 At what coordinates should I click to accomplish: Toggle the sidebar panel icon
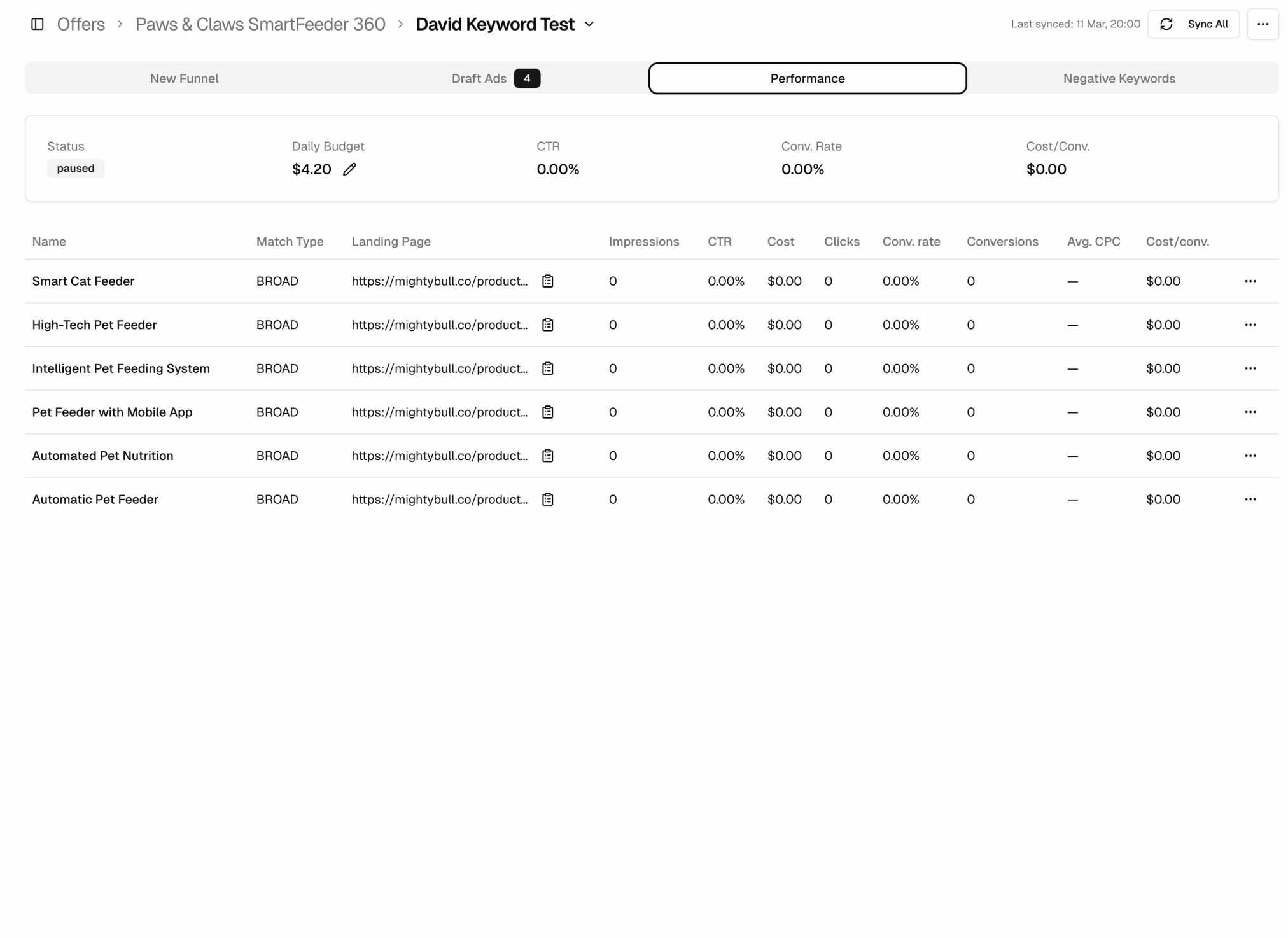[38, 24]
